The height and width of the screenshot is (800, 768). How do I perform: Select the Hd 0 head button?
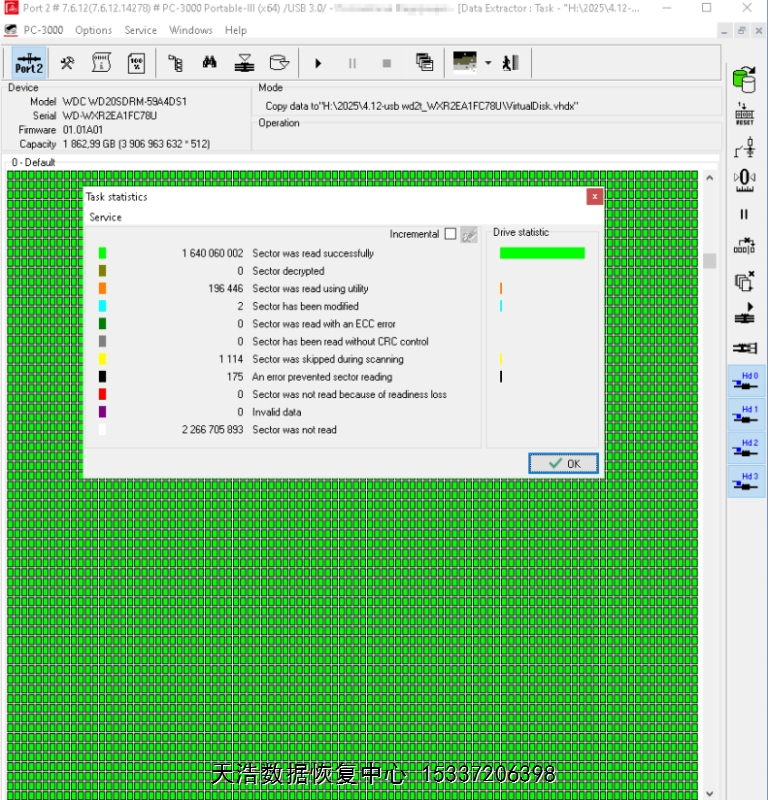point(744,382)
